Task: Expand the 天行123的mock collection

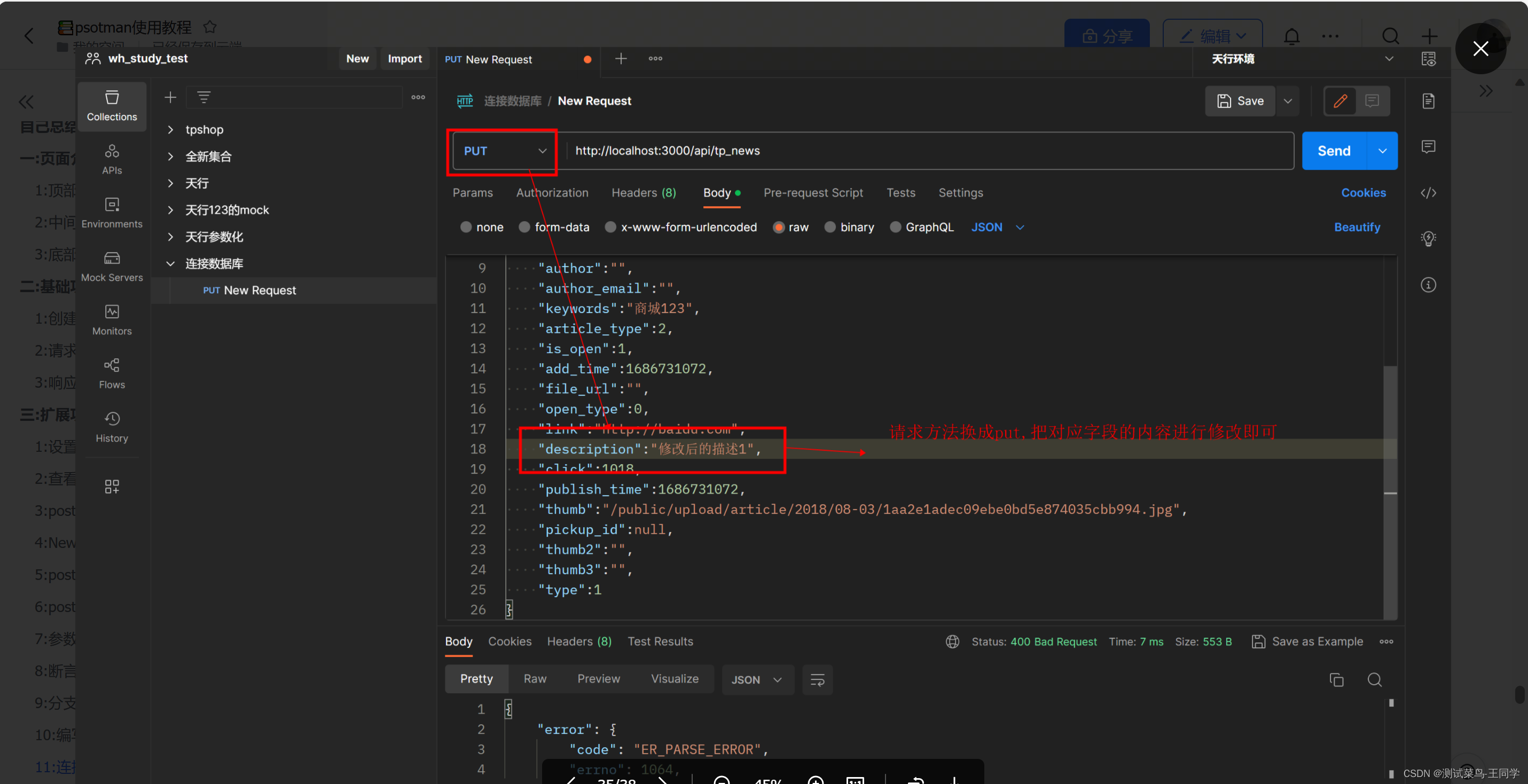Action: click(170, 210)
